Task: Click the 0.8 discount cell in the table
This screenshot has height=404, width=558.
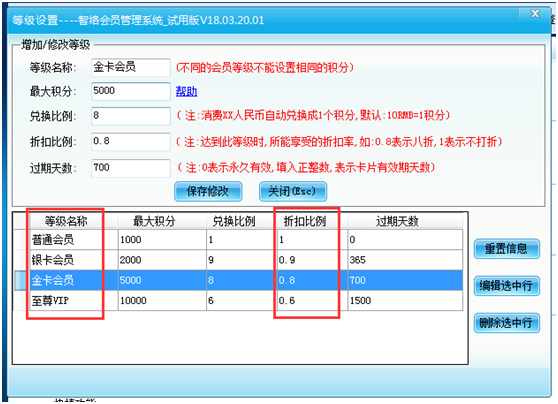Action: pos(311,280)
